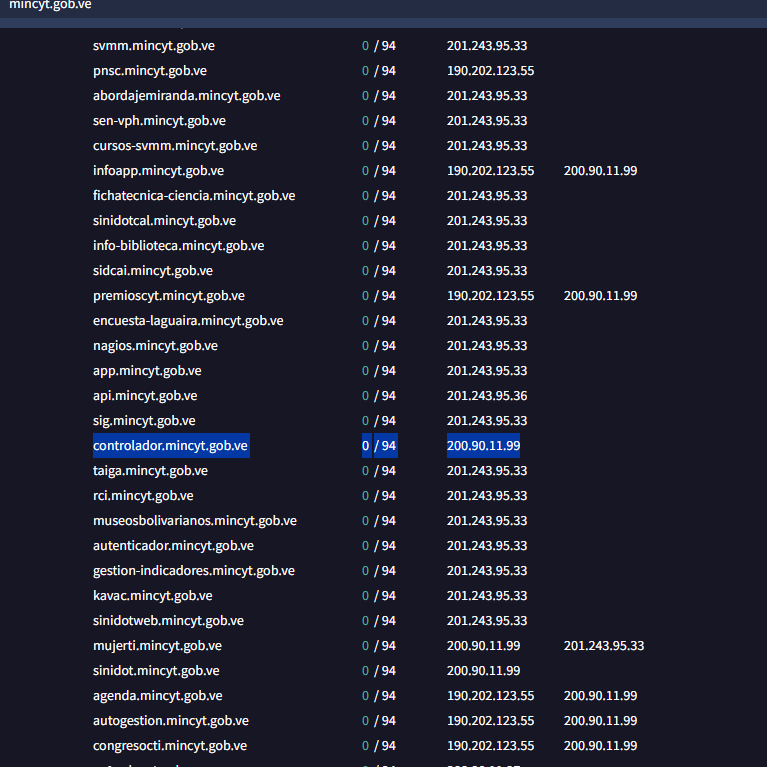This screenshot has height=767, width=767.
Task: Click IP 200.90.11.99 in autogestion row
Action: pyautogui.click(x=600, y=719)
